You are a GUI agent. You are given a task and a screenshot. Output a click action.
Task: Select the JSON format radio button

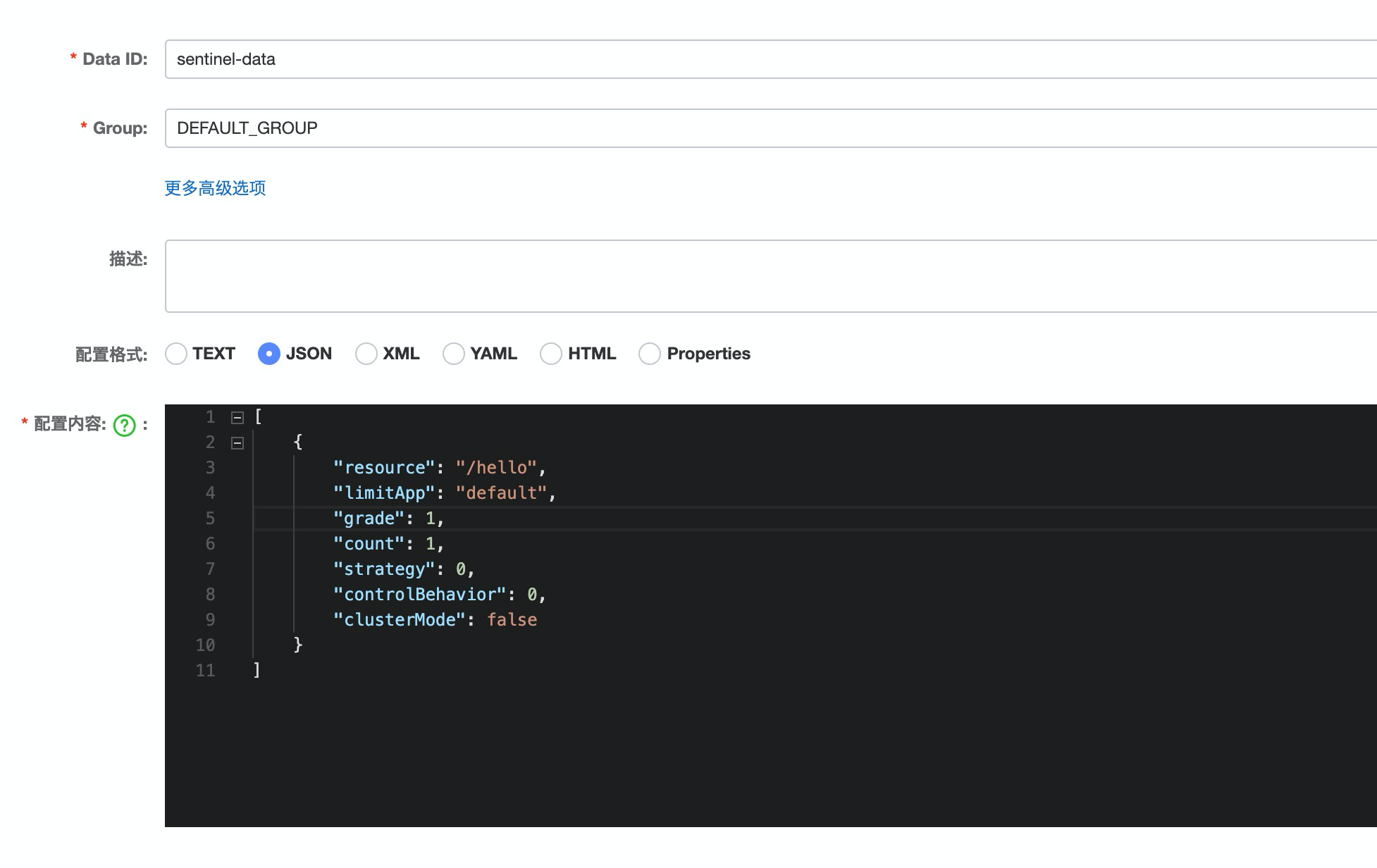[269, 354]
